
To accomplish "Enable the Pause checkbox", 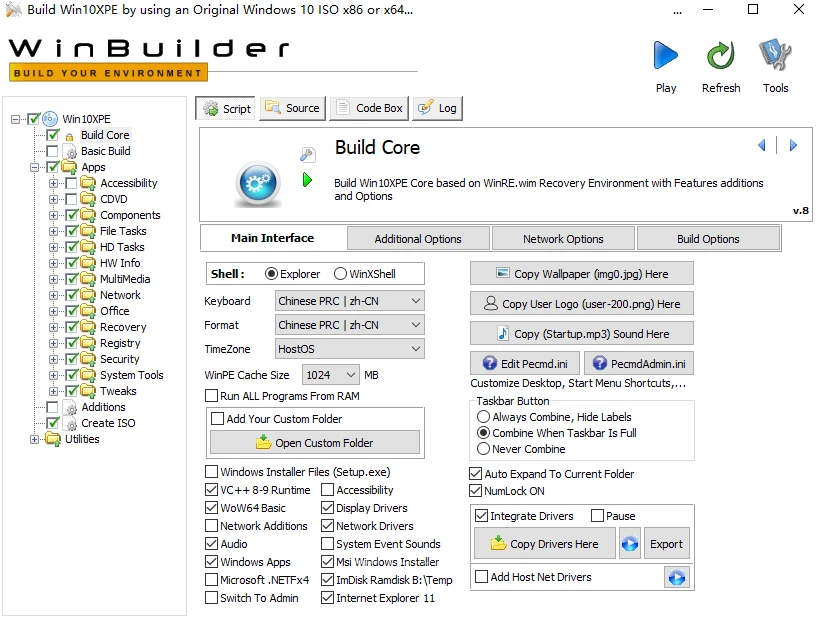I will click(597, 516).
